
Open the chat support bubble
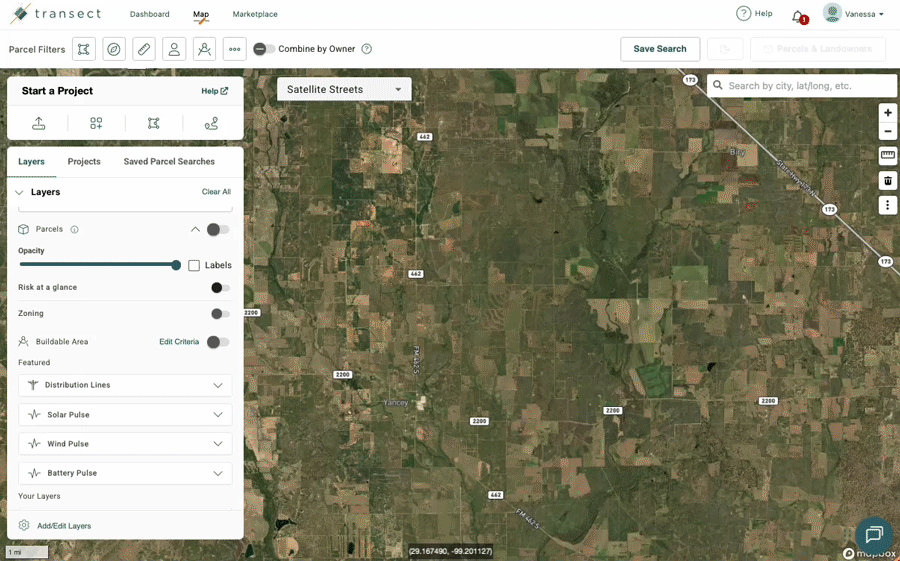pyautogui.click(x=873, y=535)
